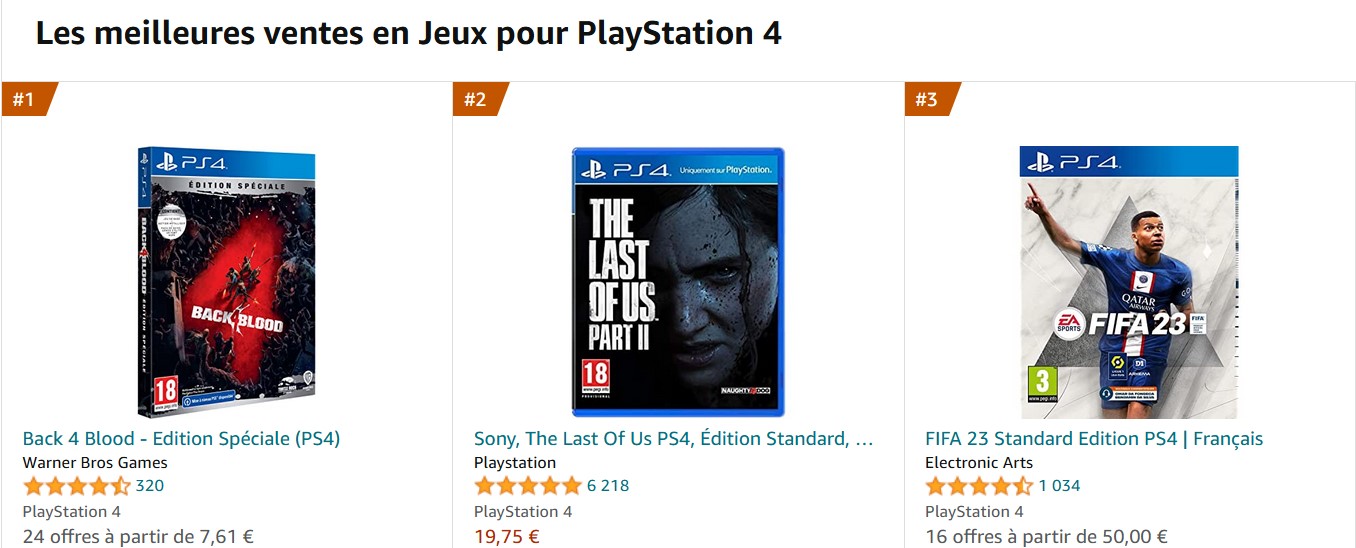Image resolution: width=1356 pixels, height=548 pixels.
Task: Open the Sony, The Last Of Us PS4 title link
Action: [673, 439]
